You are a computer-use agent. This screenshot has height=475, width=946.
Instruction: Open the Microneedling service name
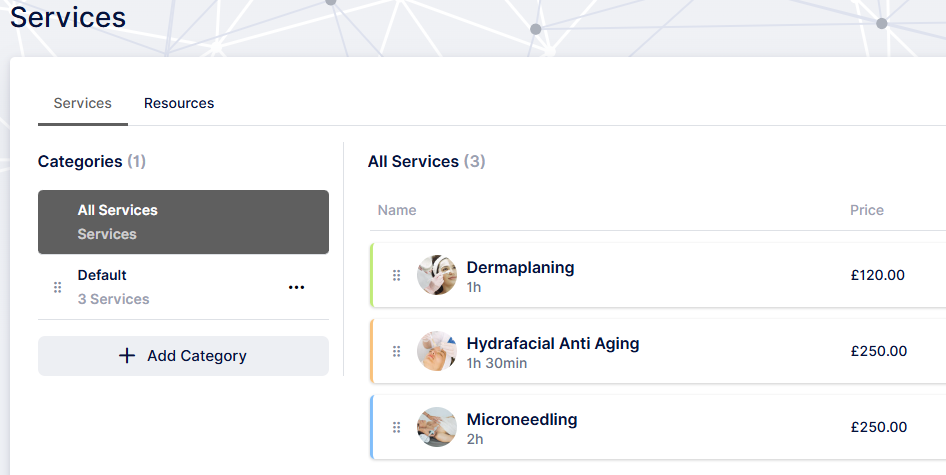(x=522, y=419)
